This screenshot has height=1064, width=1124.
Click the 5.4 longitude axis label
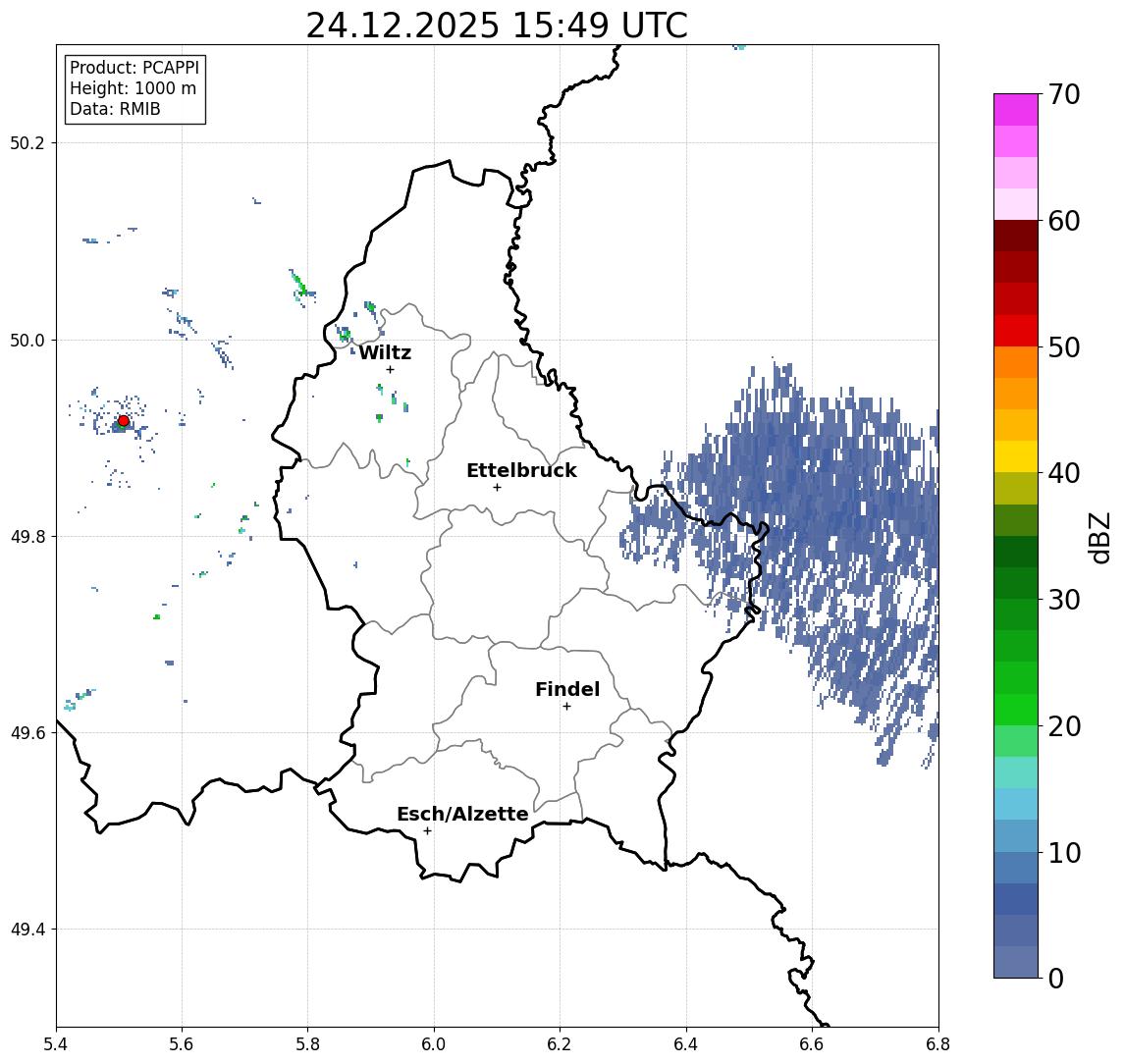tap(56, 1044)
